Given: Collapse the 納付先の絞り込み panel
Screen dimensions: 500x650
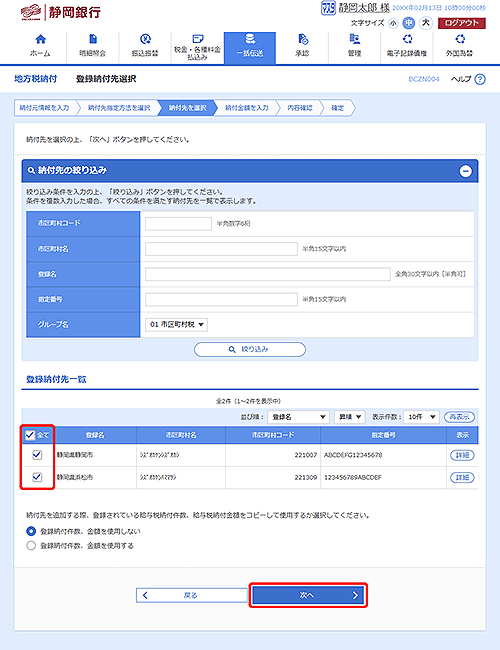Looking at the screenshot, I should pyautogui.click(x=466, y=171).
